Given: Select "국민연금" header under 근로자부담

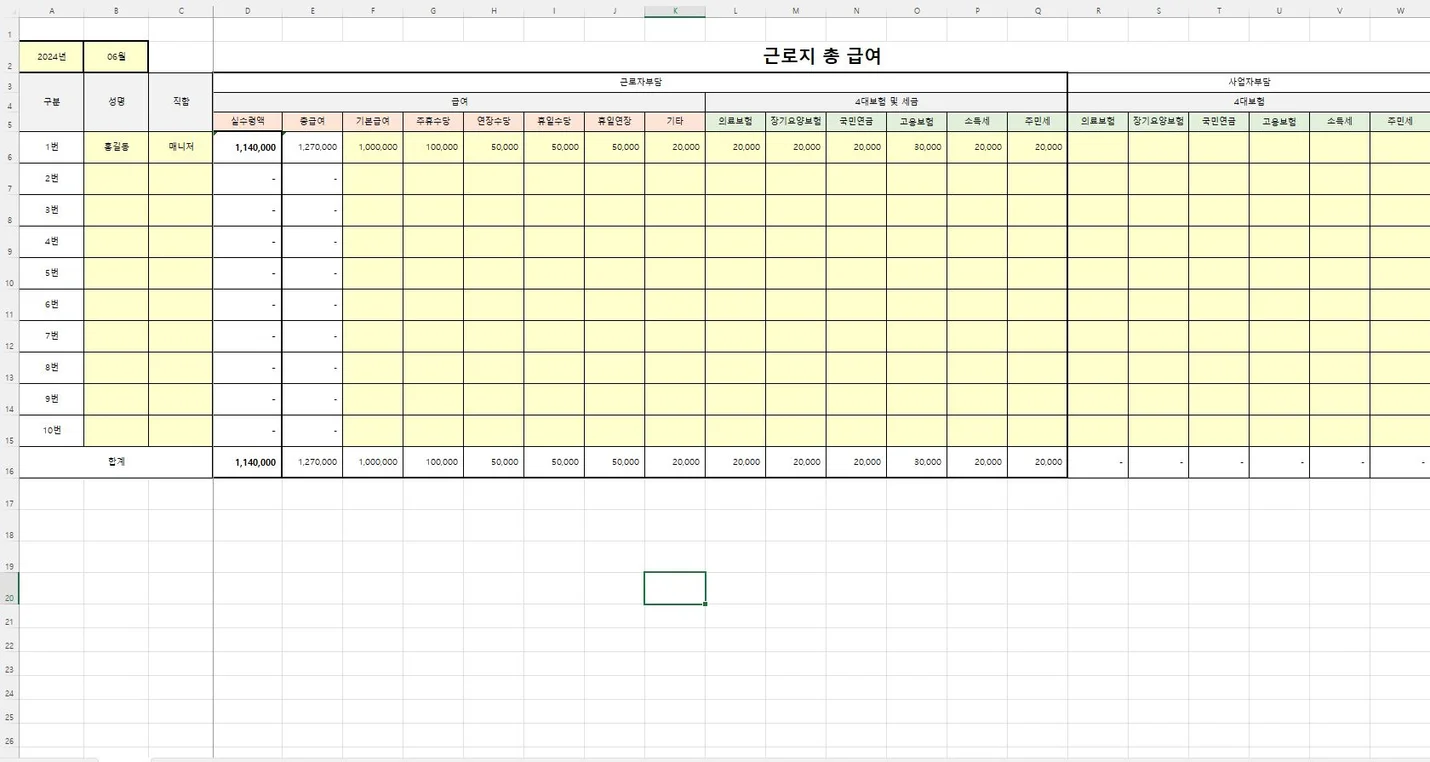Looking at the screenshot, I should (856, 121).
